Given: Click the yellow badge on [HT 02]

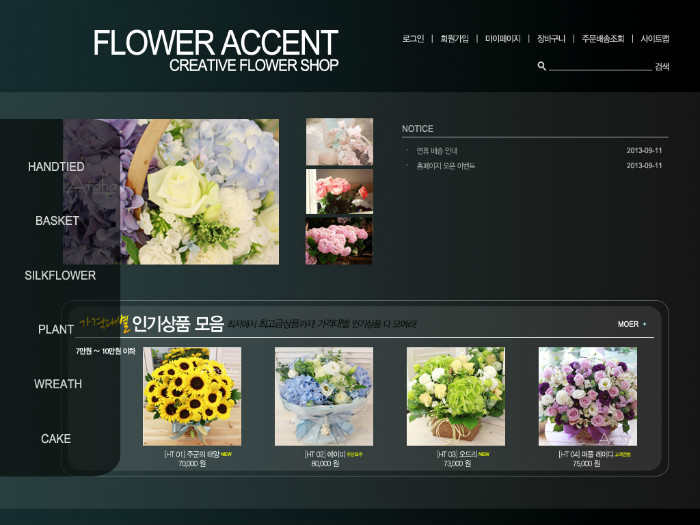Looking at the screenshot, I should (x=354, y=454).
